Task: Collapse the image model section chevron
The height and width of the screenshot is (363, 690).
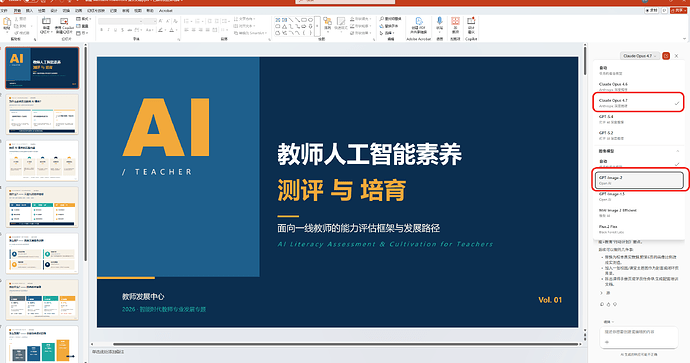Action: coord(677,151)
